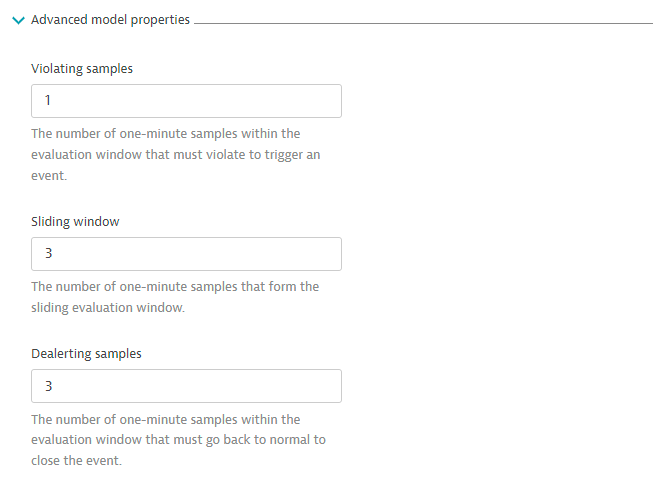Focus the Sliding window input field
Screen dimensions: 653x479
[x=186, y=254]
